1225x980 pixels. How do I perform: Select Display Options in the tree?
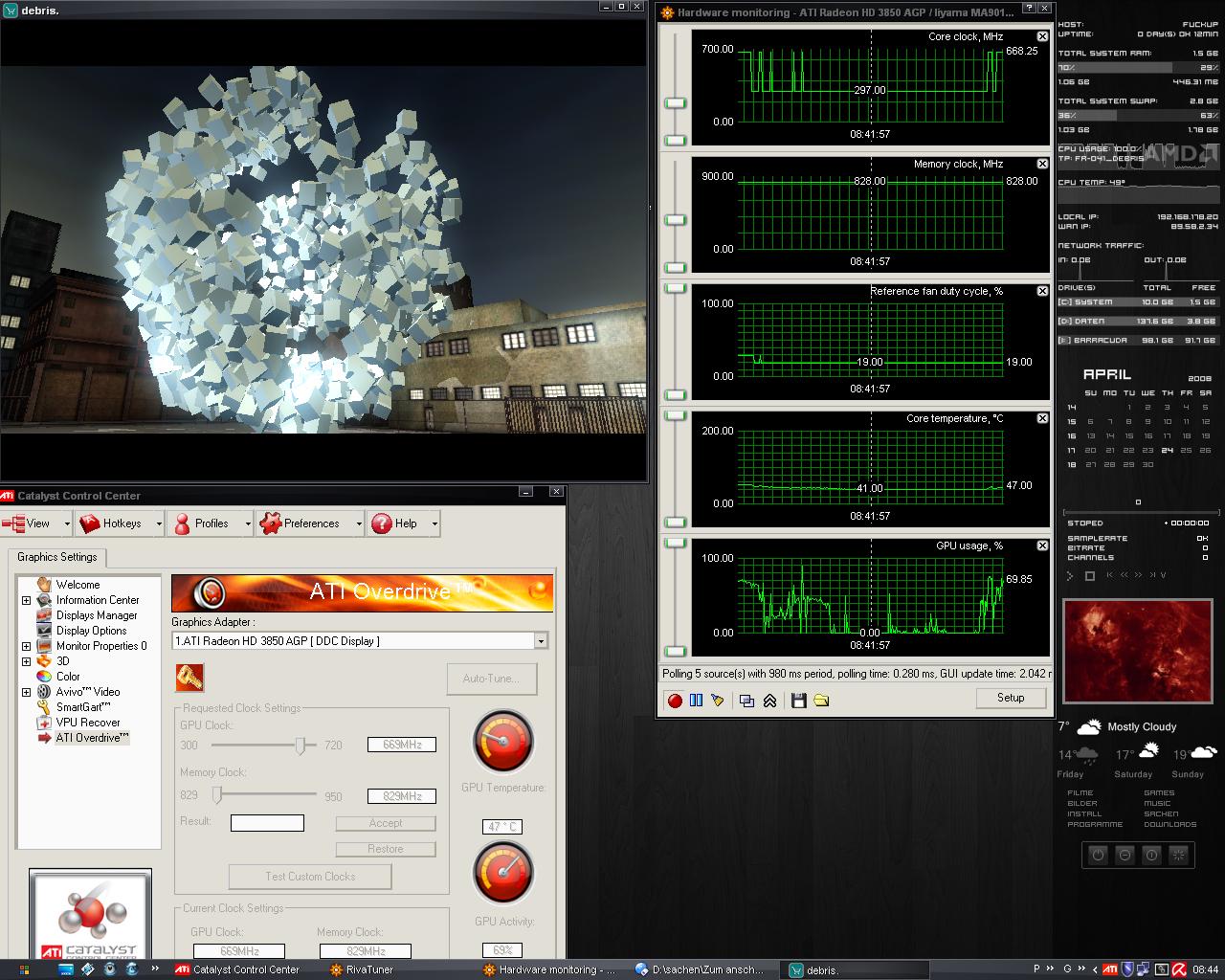click(x=91, y=631)
